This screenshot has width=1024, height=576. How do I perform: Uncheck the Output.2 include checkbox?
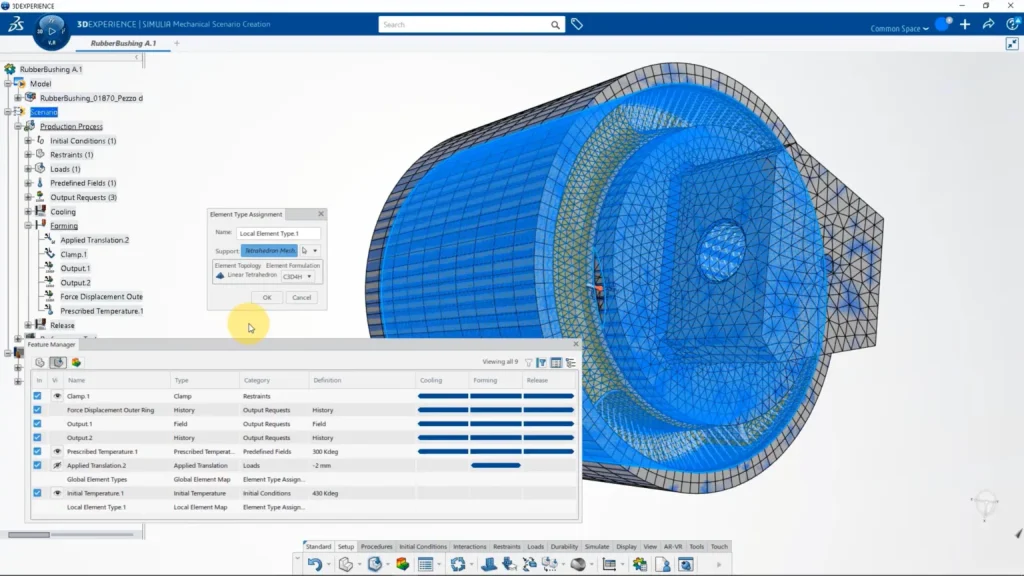[x=37, y=438]
